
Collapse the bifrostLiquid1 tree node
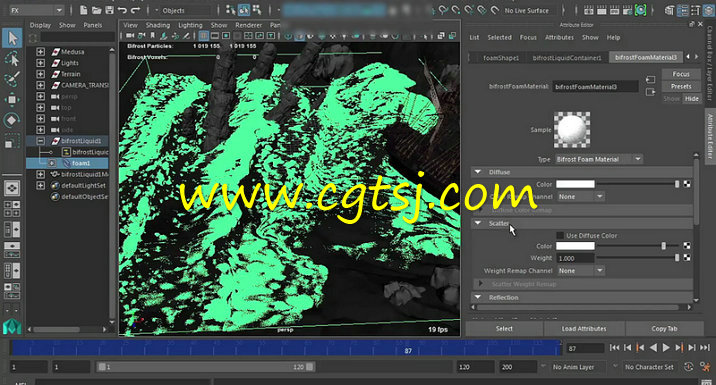41,141
